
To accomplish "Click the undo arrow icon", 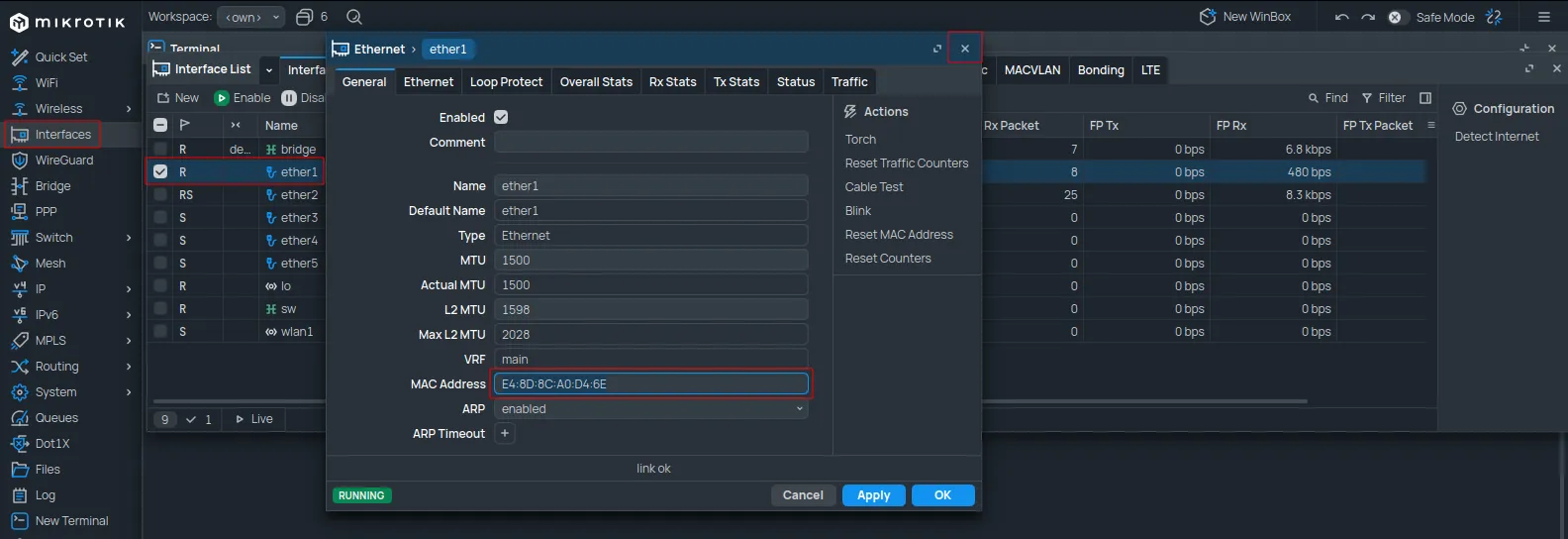I will tap(1341, 17).
